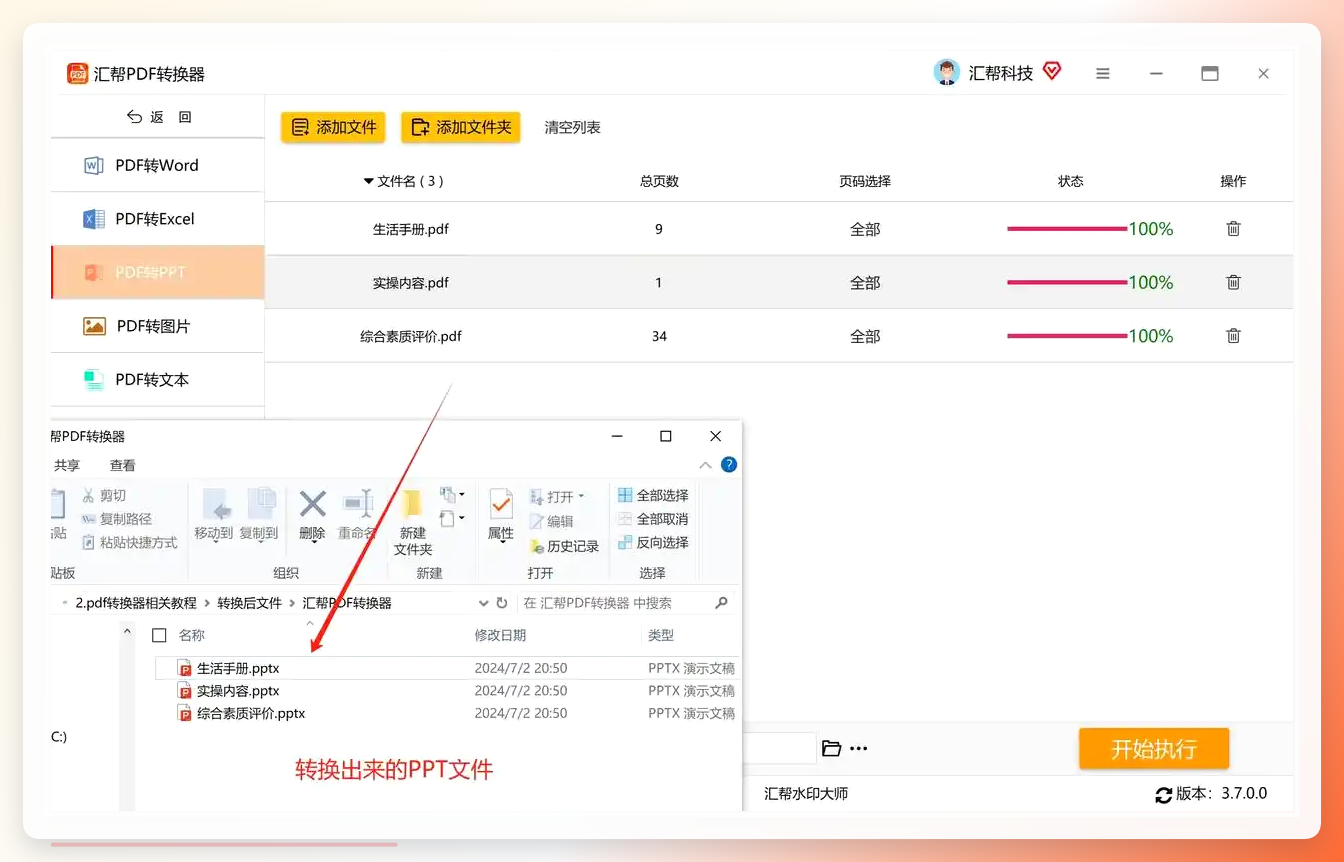Click the 重命名 ribbon button
Viewport: 1344px width, 862px height.
click(357, 515)
